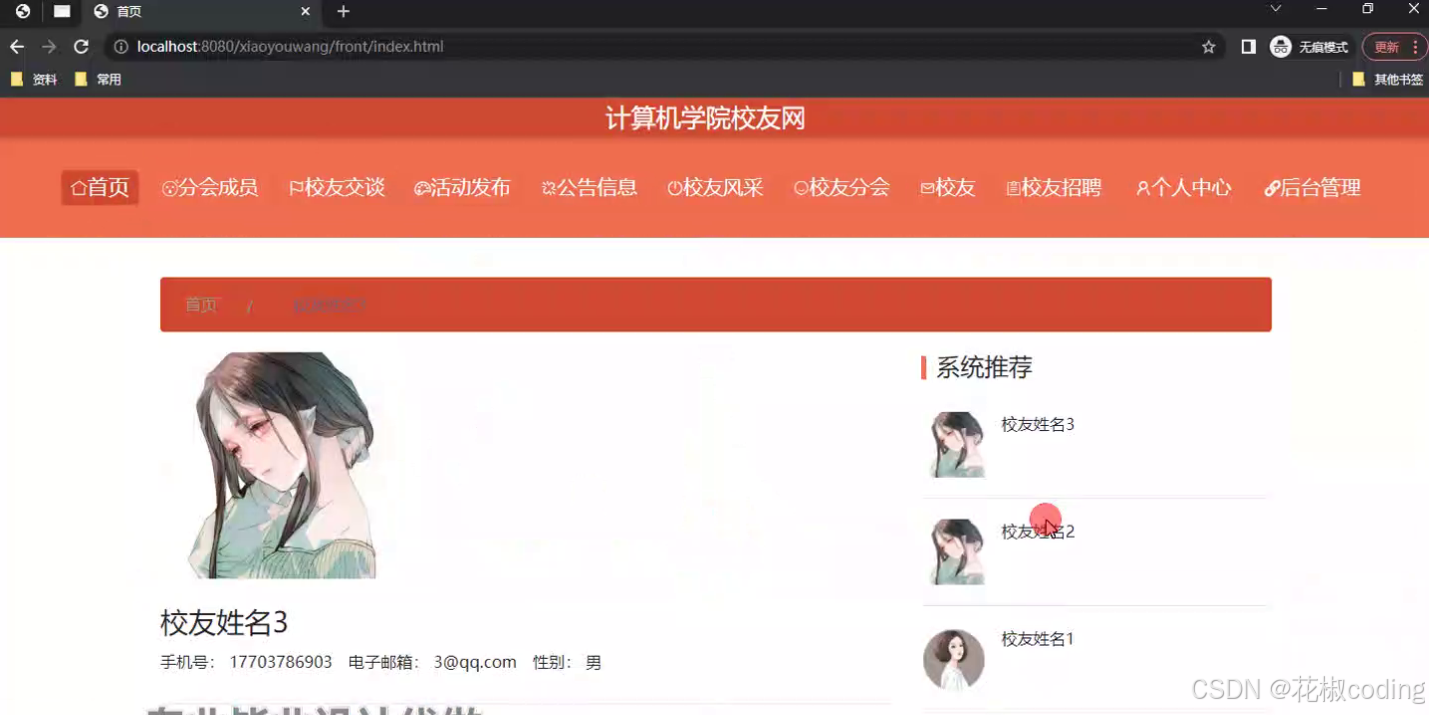Click the browser reload icon
The image size is (1429, 715).
[81, 46]
